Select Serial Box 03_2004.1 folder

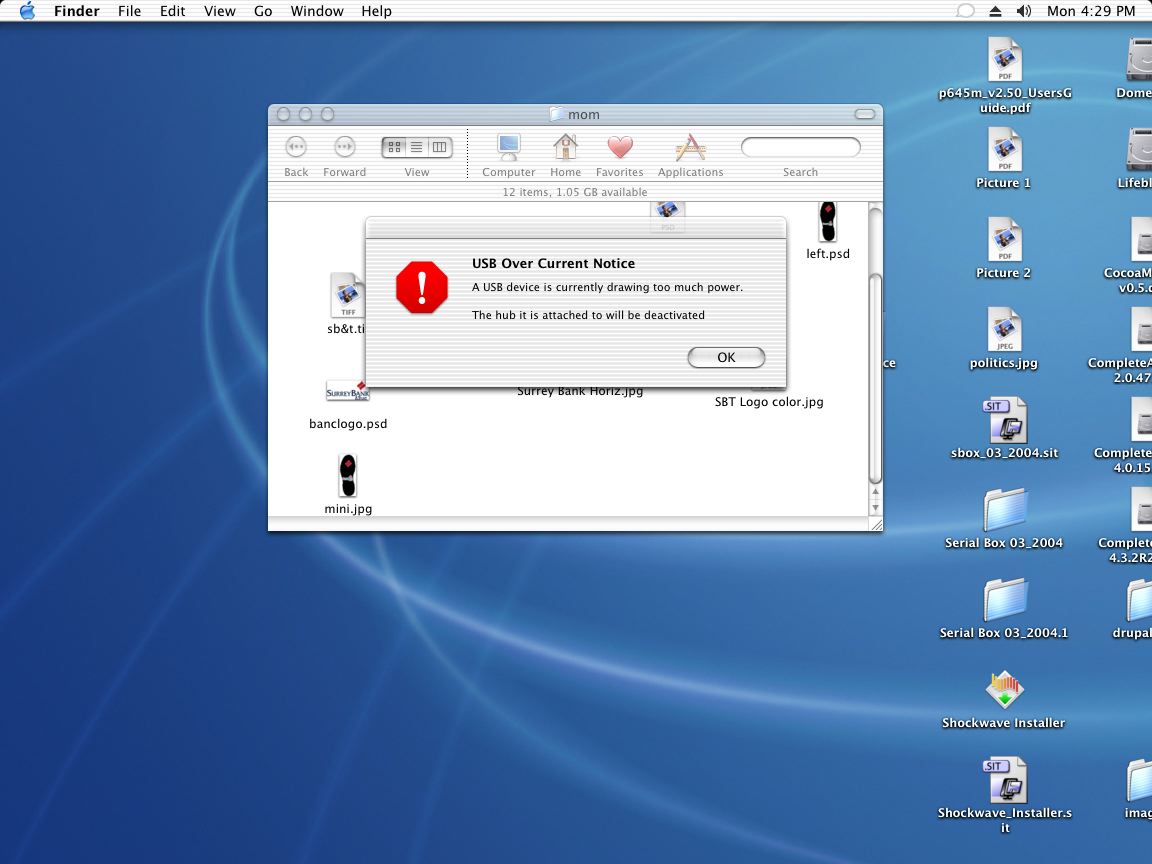1004,608
